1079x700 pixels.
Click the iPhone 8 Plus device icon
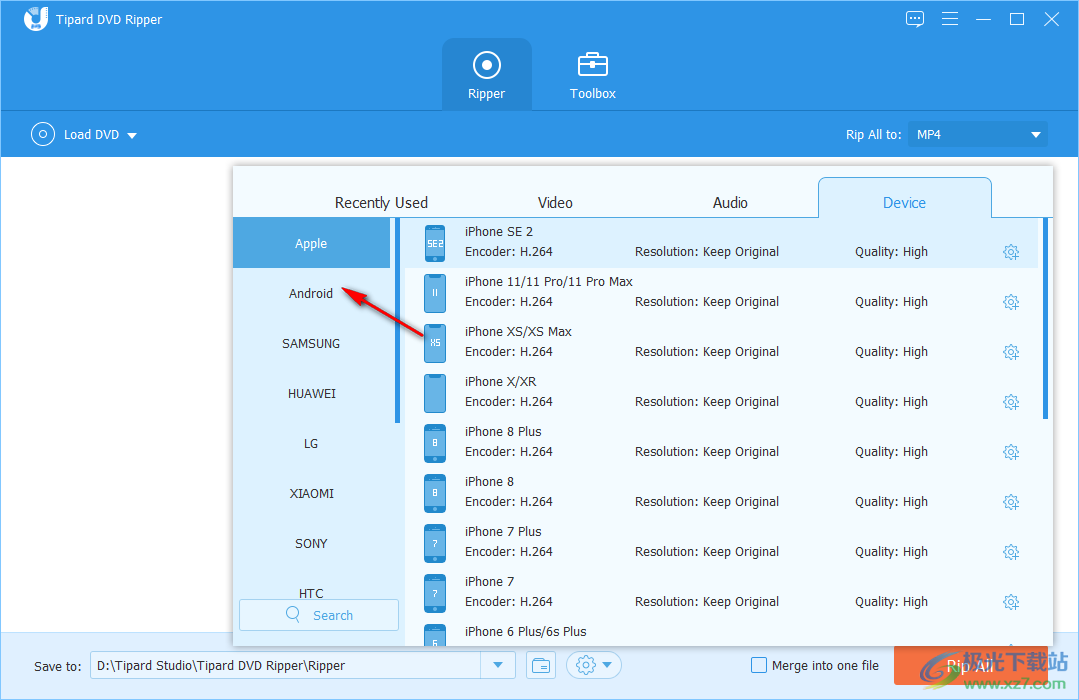(434, 442)
